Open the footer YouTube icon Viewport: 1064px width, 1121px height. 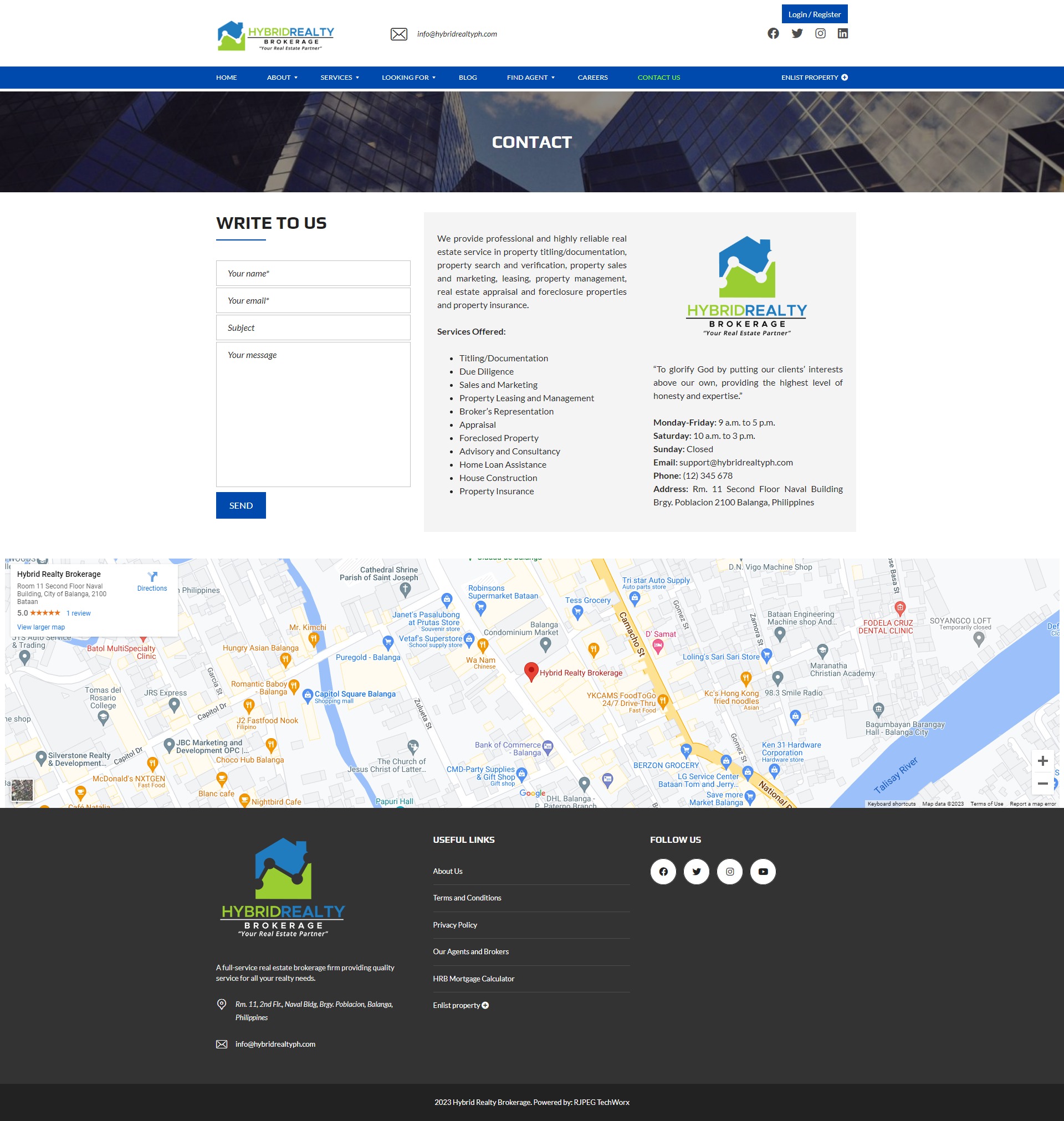[x=763, y=872]
